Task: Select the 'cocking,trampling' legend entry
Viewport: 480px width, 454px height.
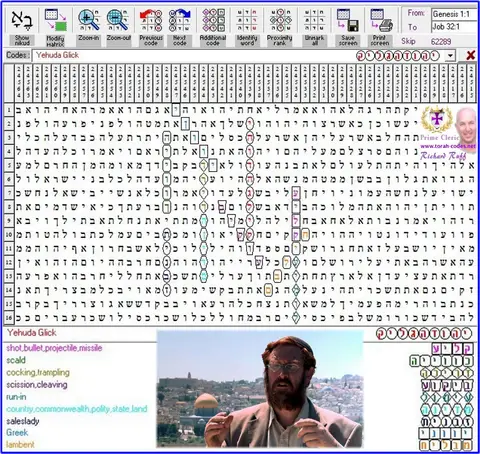Action: point(38,372)
